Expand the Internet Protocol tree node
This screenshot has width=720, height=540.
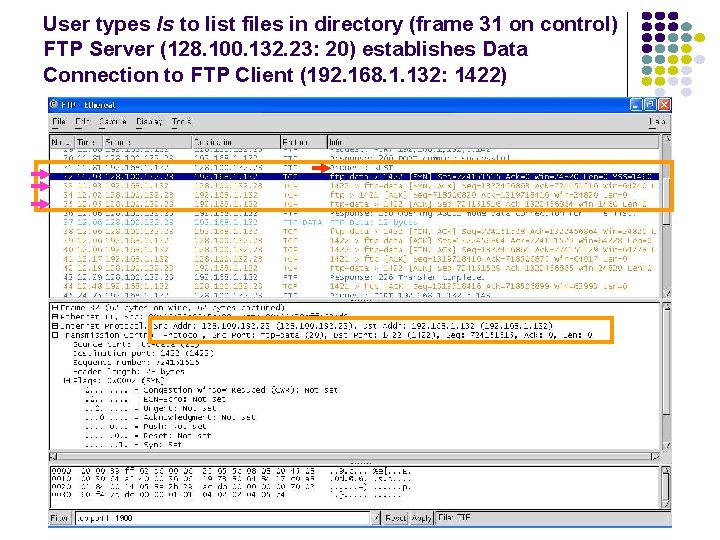coord(55,326)
